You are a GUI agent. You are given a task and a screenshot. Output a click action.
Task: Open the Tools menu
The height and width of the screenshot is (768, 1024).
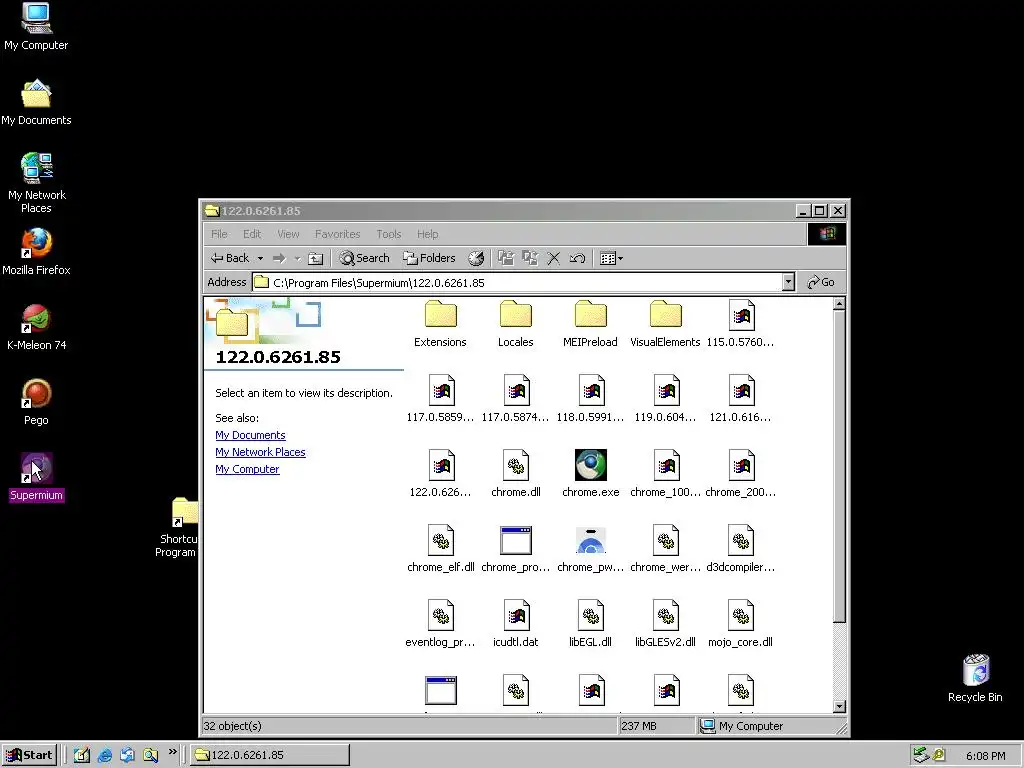point(389,234)
